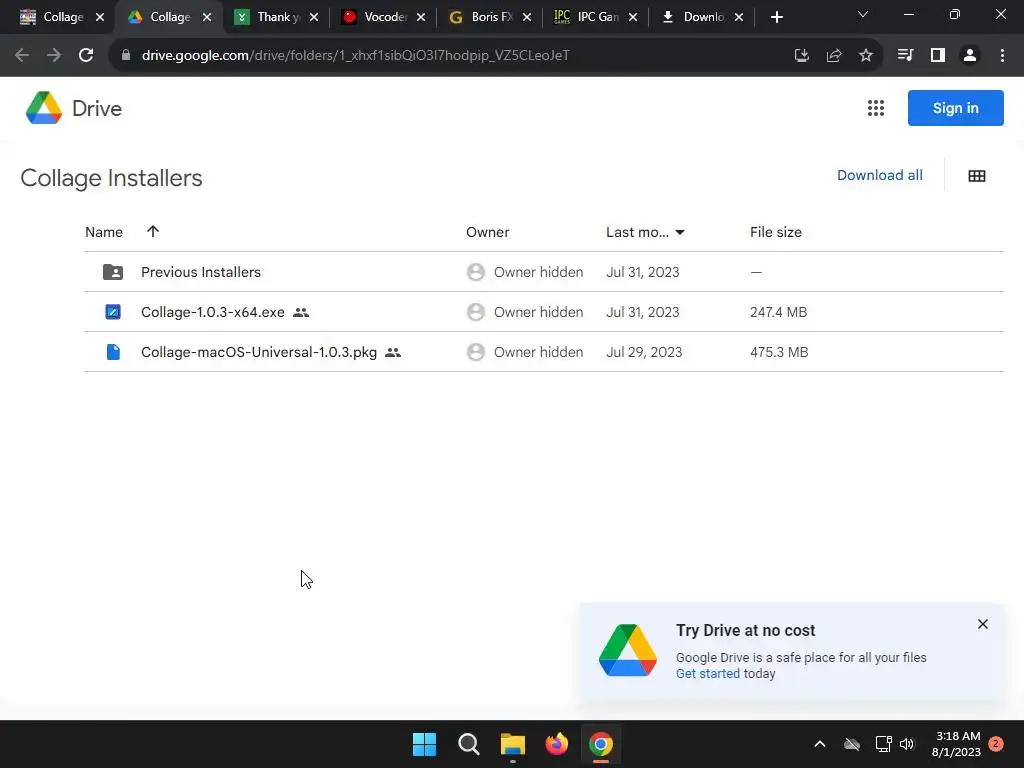Close the Boris FX tab
This screenshot has height=768, width=1024.
point(527,17)
